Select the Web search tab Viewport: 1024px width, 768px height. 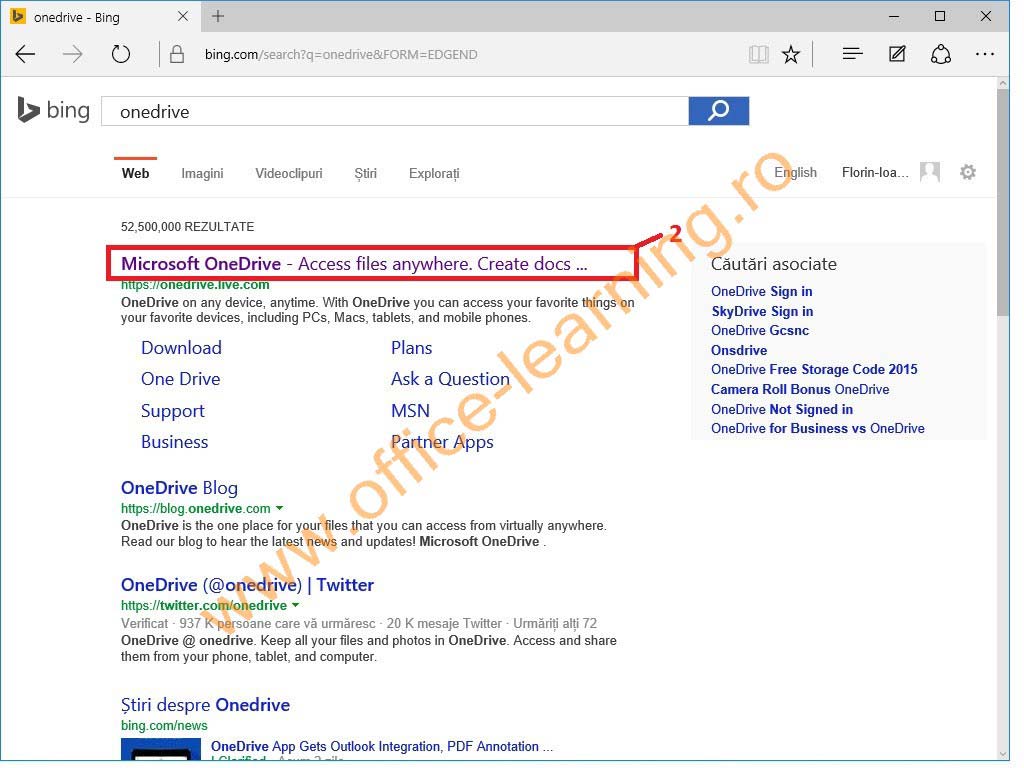pos(135,174)
